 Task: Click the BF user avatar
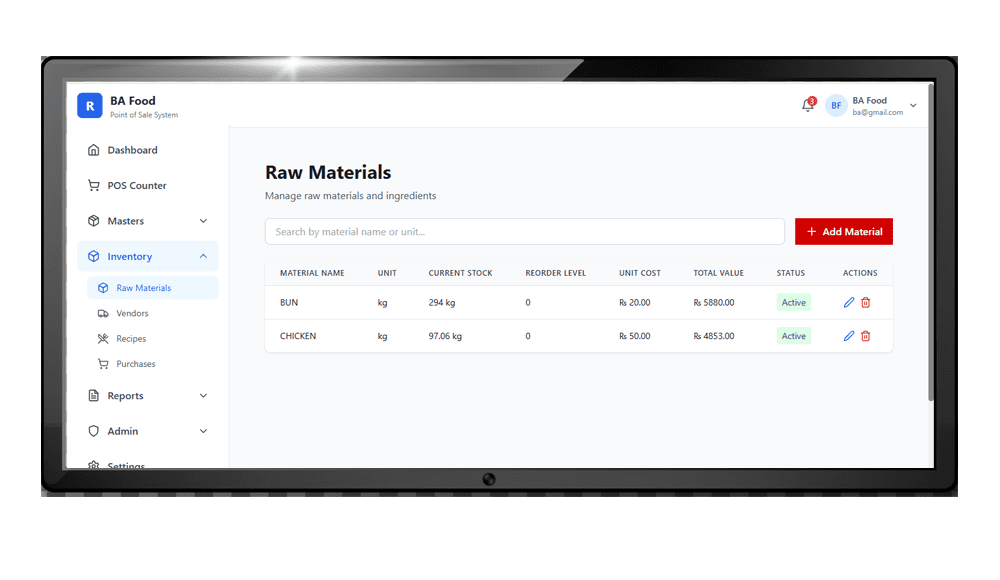pyautogui.click(x=836, y=105)
